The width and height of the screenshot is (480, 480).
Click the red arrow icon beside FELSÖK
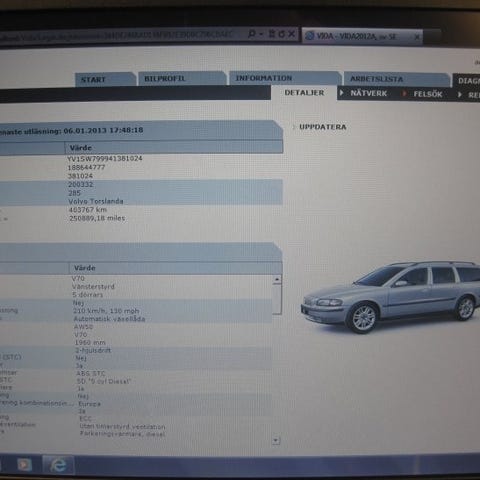[404, 94]
